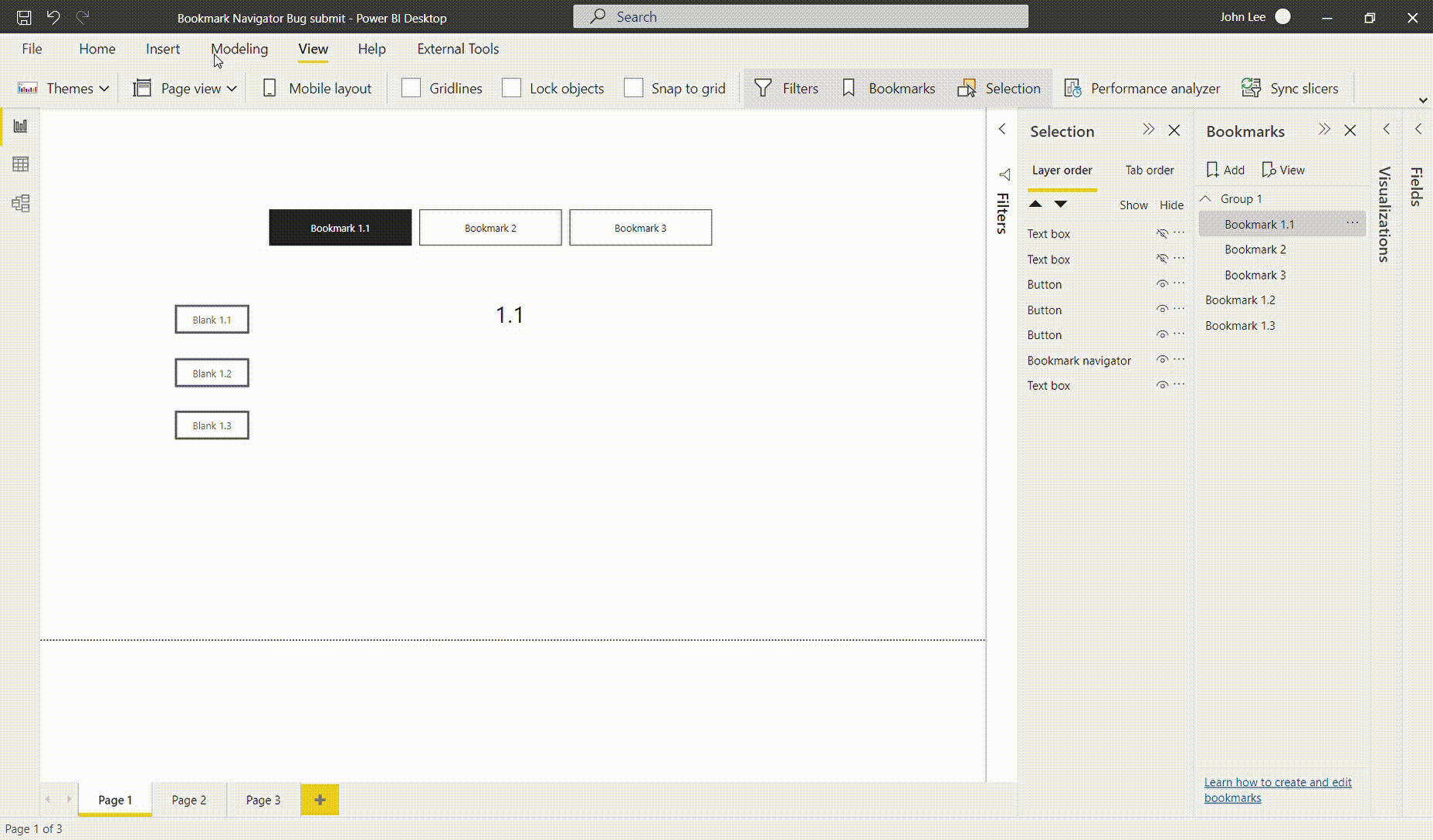
Task: Enable the Gridlines checkbox
Action: tap(411, 88)
